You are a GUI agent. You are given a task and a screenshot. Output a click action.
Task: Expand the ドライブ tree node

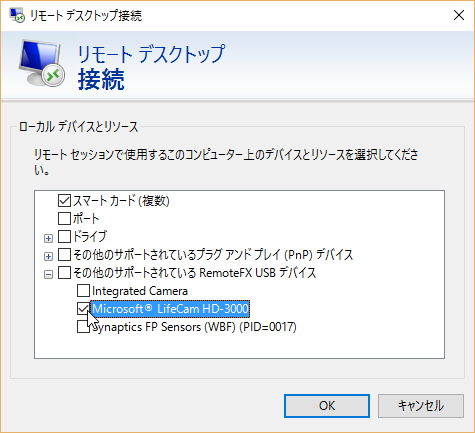click(48, 238)
